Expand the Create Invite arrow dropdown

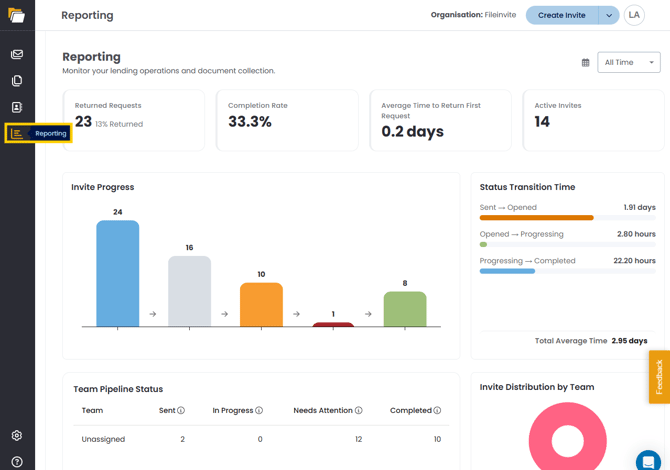pyautogui.click(x=609, y=15)
